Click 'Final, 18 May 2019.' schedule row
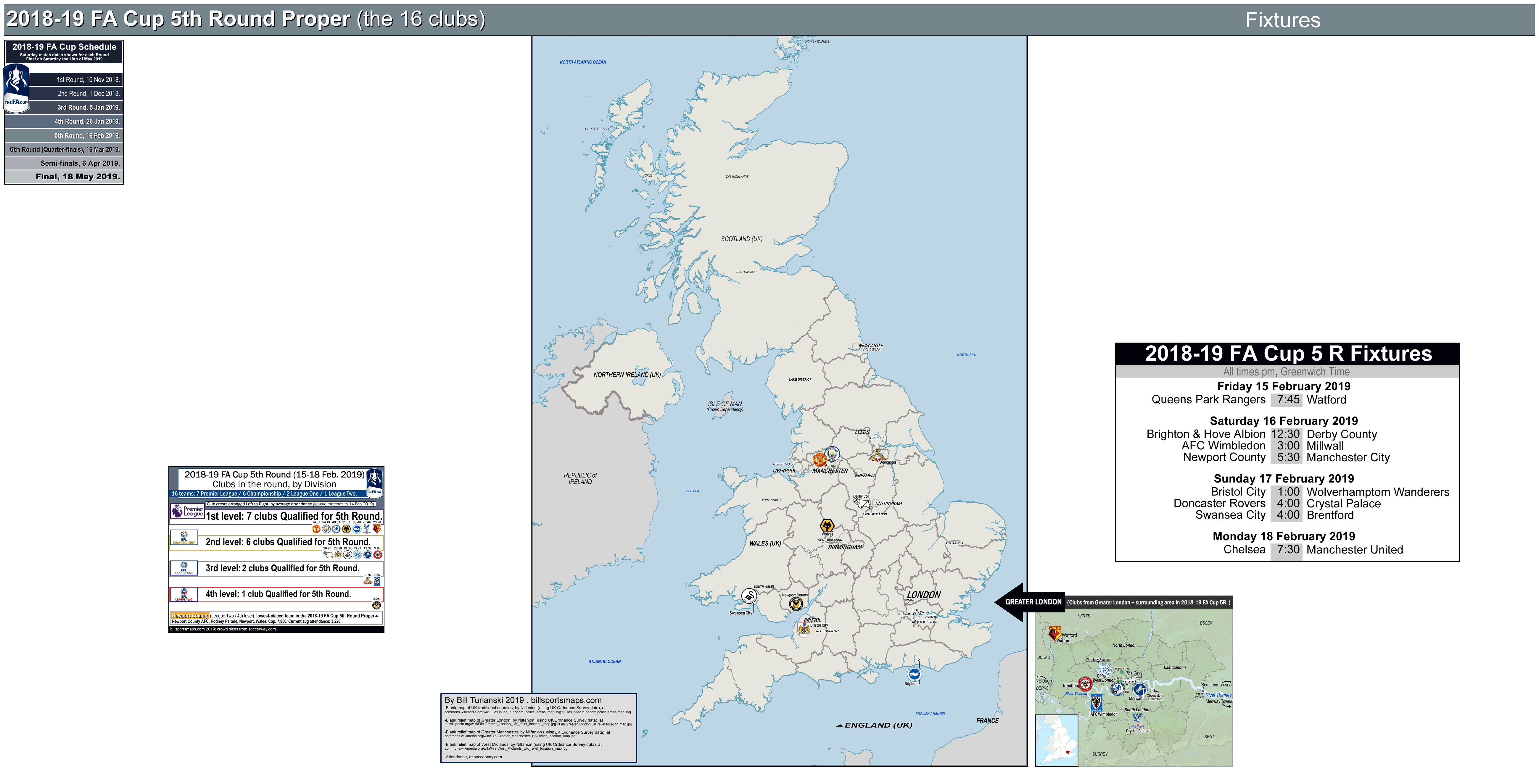The image size is (1539, 784). click(x=64, y=177)
